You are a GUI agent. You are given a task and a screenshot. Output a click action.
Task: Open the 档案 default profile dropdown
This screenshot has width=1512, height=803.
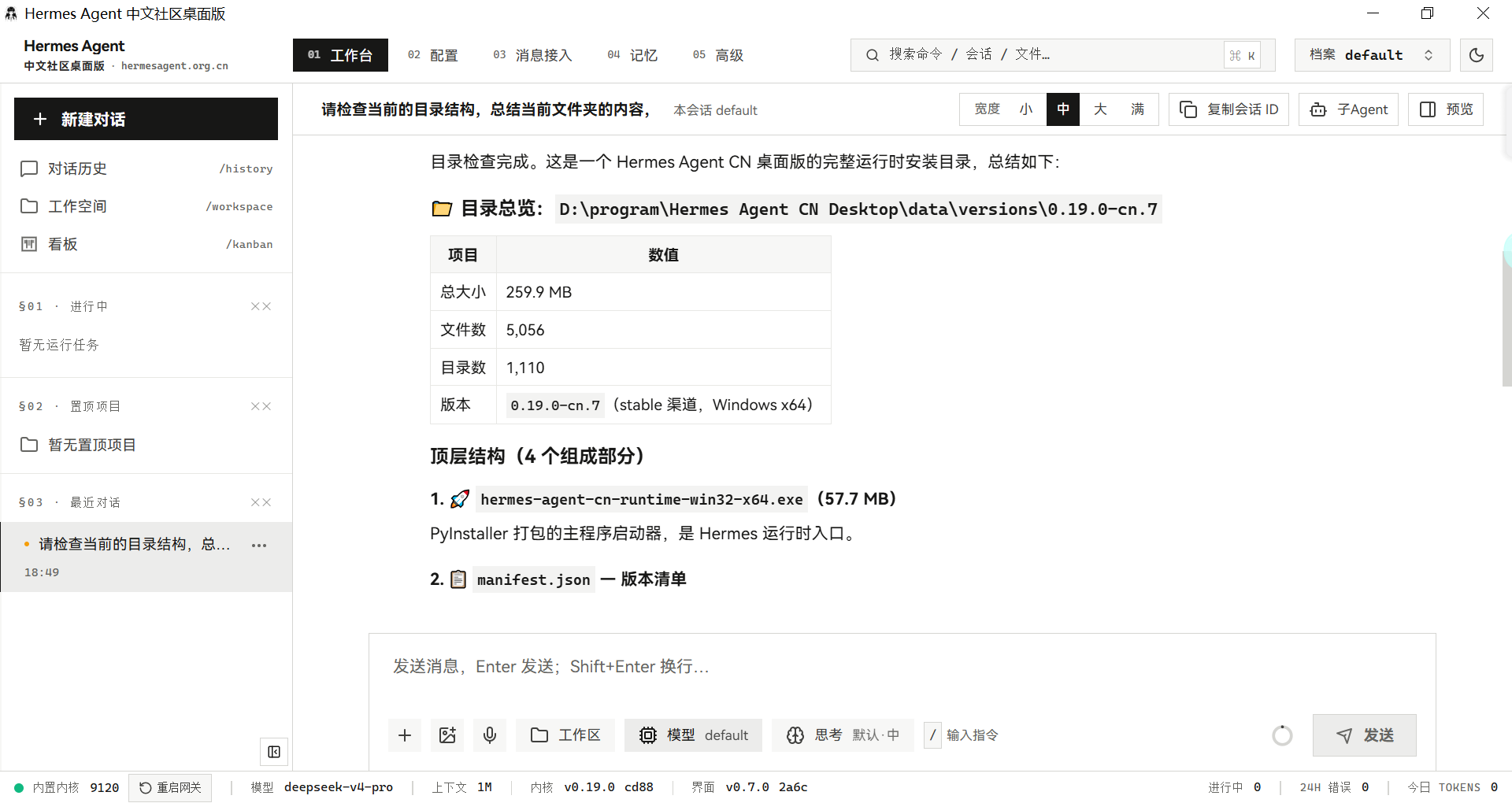[x=1372, y=55]
